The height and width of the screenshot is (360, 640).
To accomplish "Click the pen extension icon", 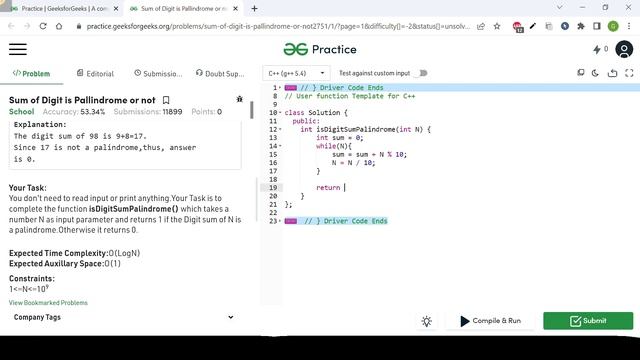I will click(533, 26).
